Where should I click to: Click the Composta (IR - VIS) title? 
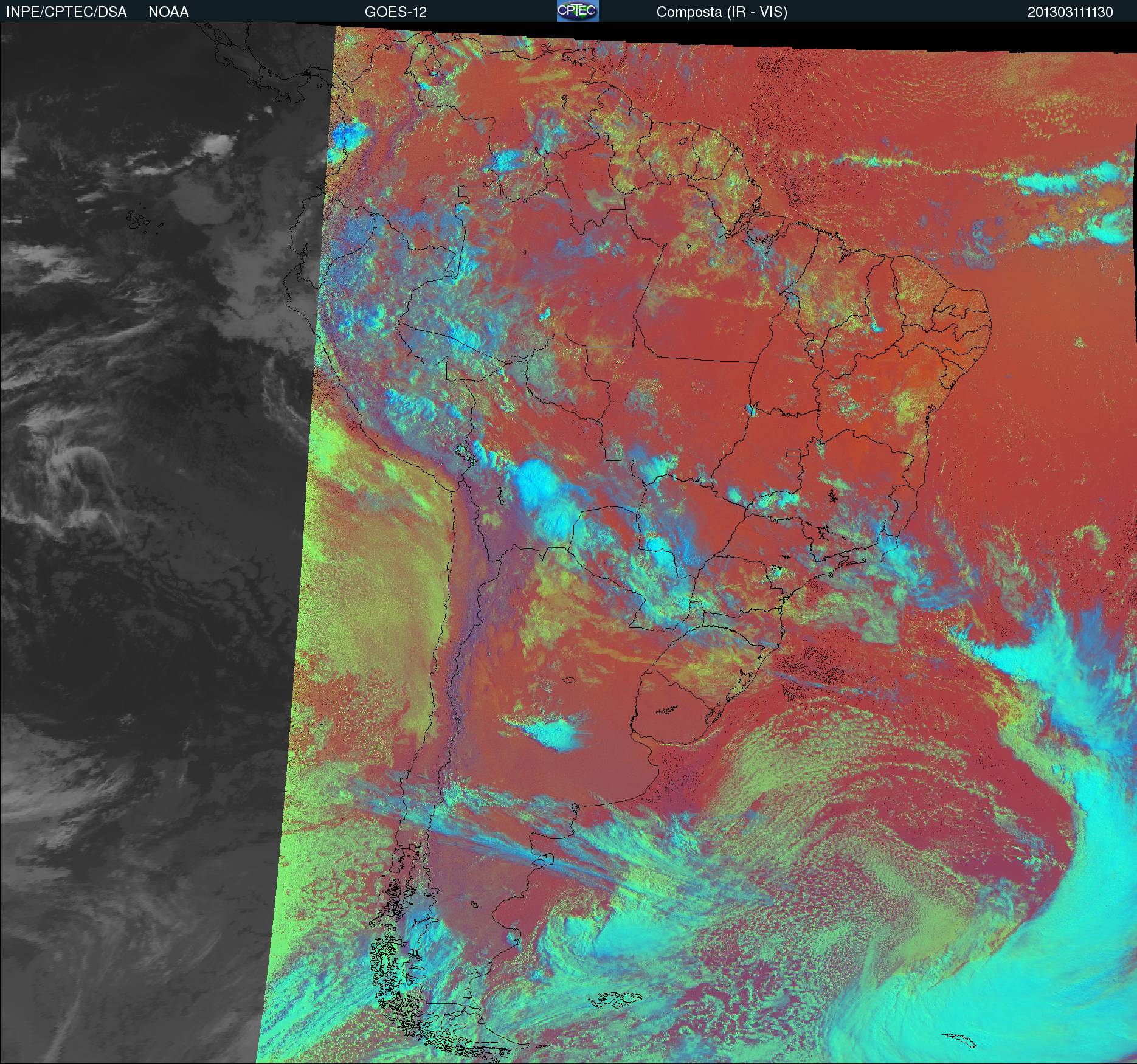(722, 12)
